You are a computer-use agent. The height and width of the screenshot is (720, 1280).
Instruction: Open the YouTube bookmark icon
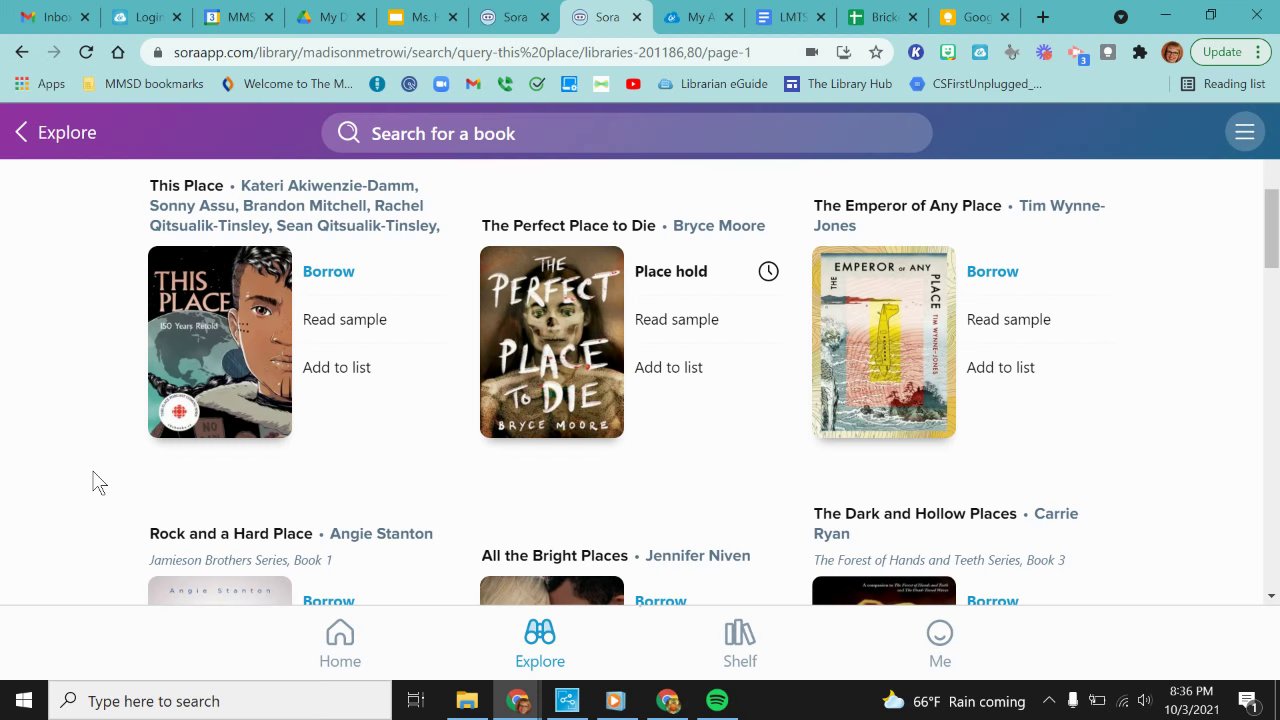click(x=633, y=84)
